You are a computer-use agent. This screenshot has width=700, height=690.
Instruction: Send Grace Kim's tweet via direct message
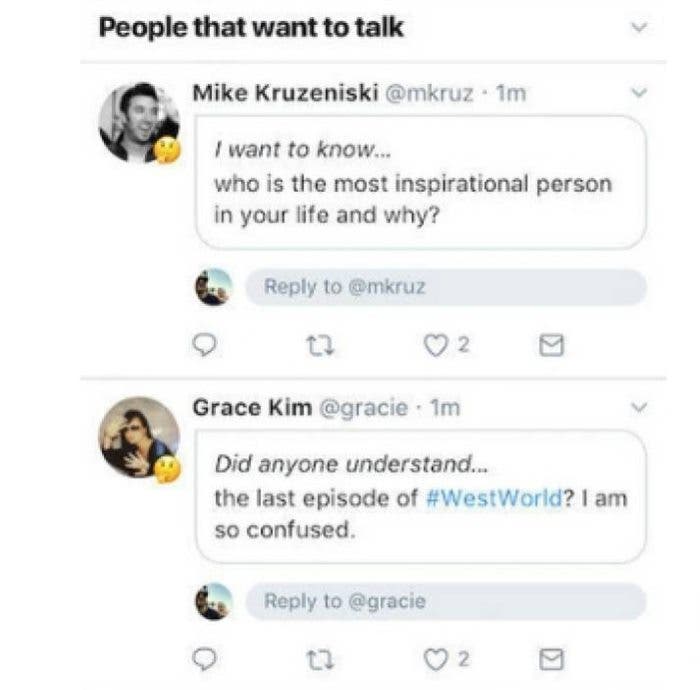point(552,659)
